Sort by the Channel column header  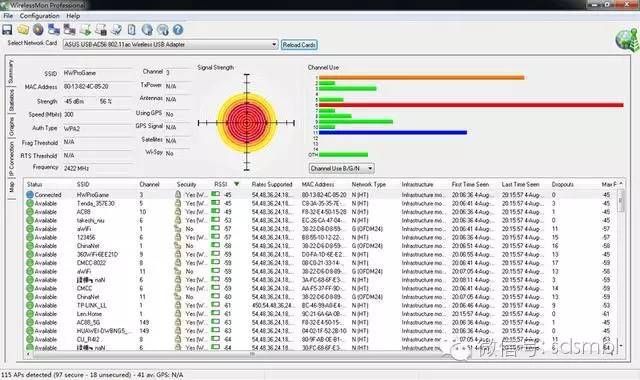(x=149, y=184)
